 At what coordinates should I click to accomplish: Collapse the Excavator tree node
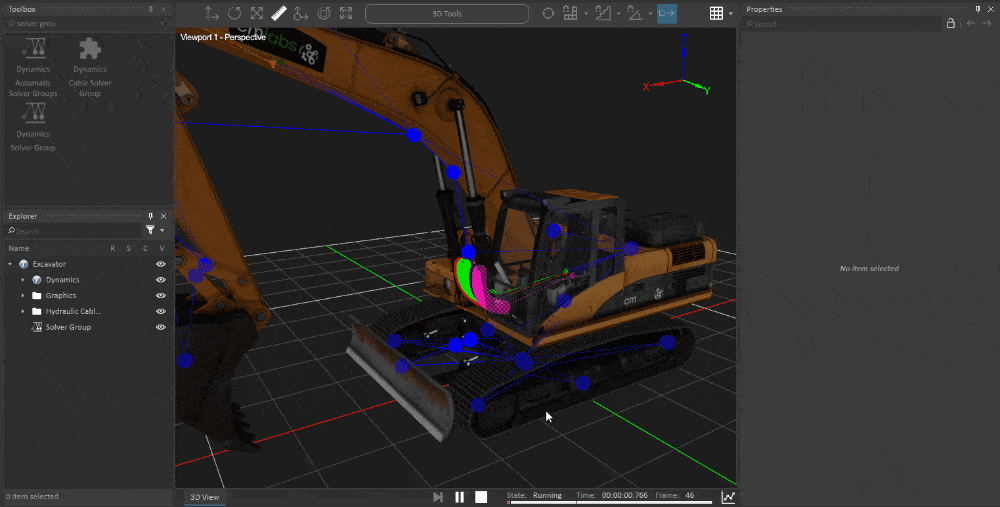tap(10, 264)
